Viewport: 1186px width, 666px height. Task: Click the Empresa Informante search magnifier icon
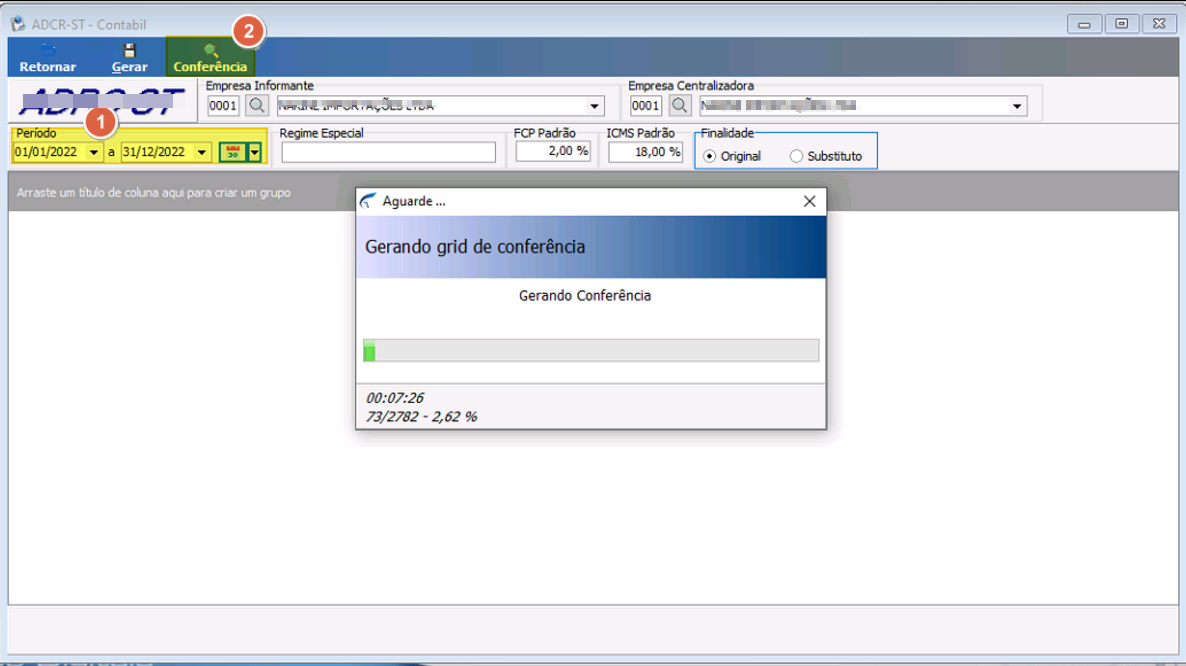257,106
